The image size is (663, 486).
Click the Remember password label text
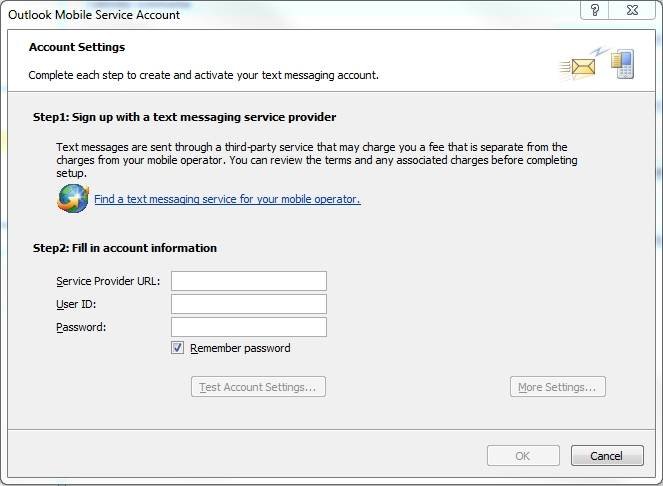240,348
